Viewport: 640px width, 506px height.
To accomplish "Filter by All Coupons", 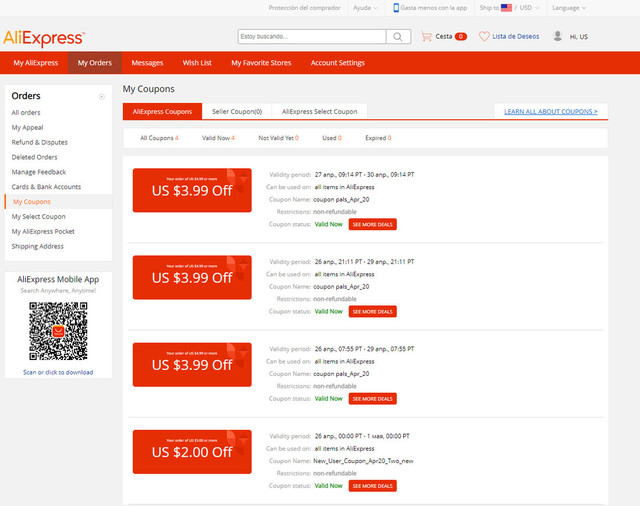I will [159, 138].
